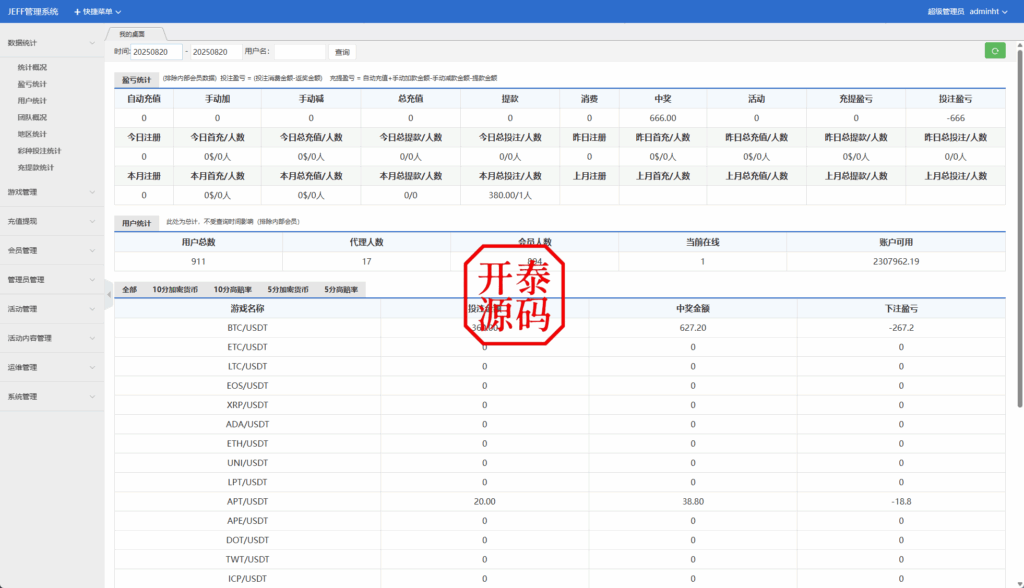
Task: Select the 全部 filter tab
Action: coord(129,288)
